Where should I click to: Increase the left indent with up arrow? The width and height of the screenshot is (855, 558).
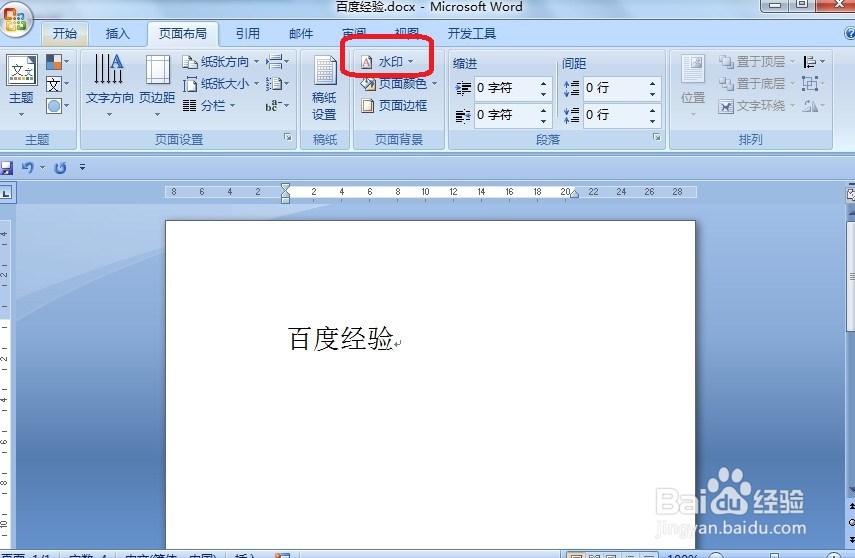pyautogui.click(x=544, y=83)
